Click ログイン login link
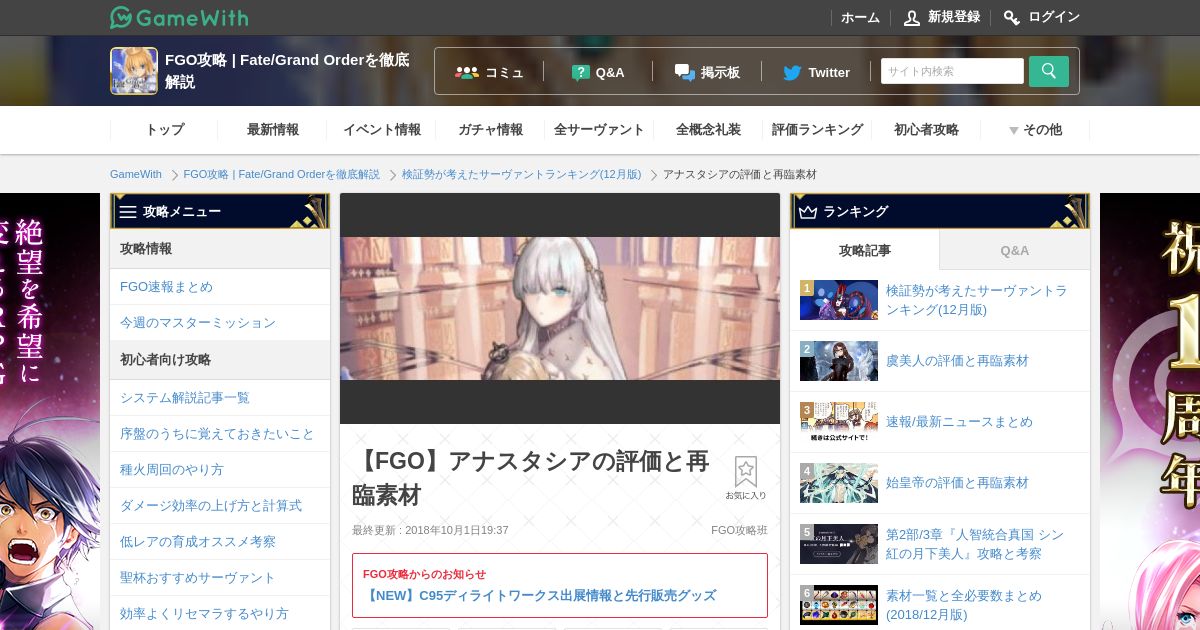This screenshot has width=1200, height=630. click(1042, 17)
